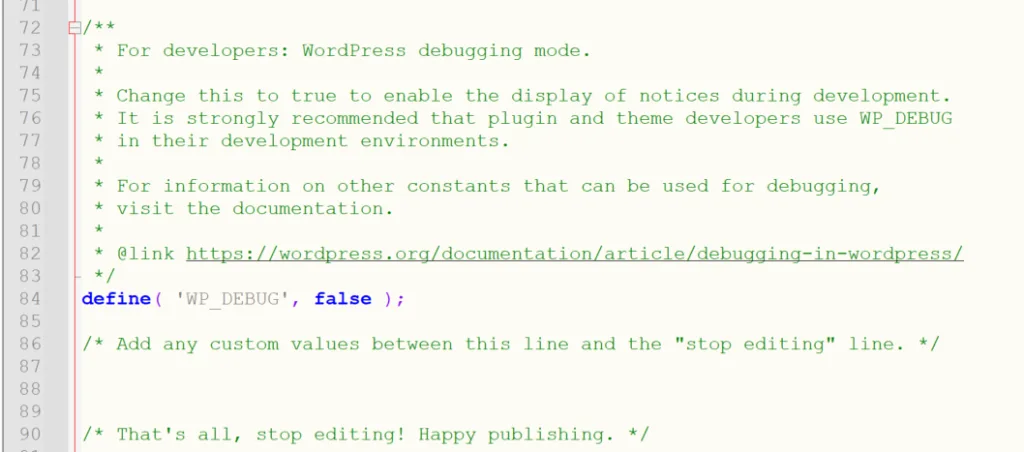Click line number 75 in the gutter
Viewport: 1024px width, 452px height.
30,96
